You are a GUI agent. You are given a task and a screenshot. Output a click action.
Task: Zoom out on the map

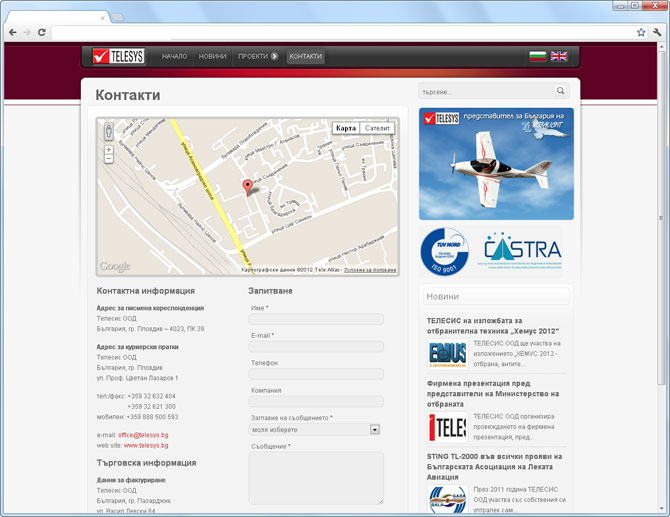pyautogui.click(x=109, y=159)
